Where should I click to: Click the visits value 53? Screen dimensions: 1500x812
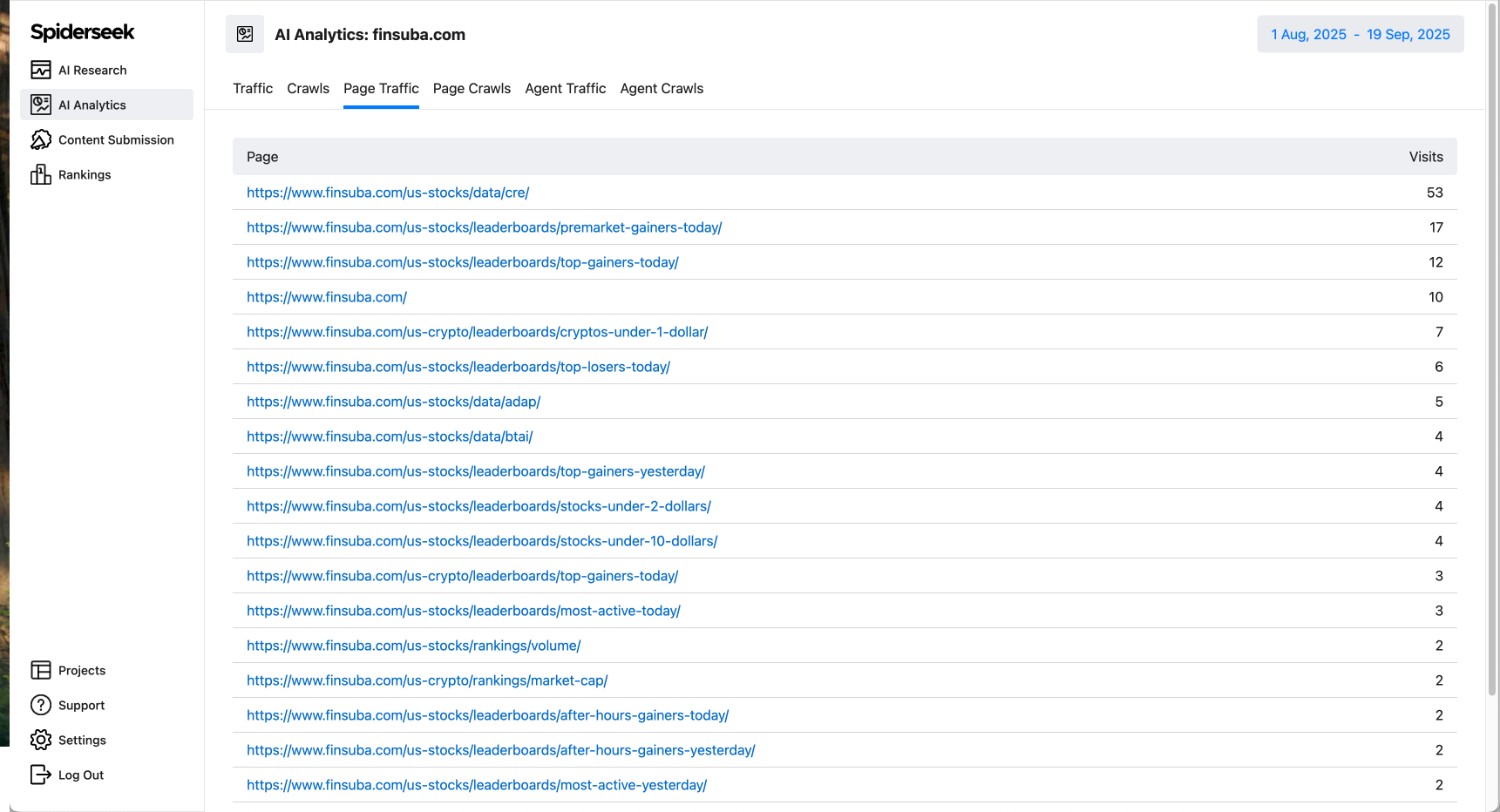pyautogui.click(x=1435, y=193)
